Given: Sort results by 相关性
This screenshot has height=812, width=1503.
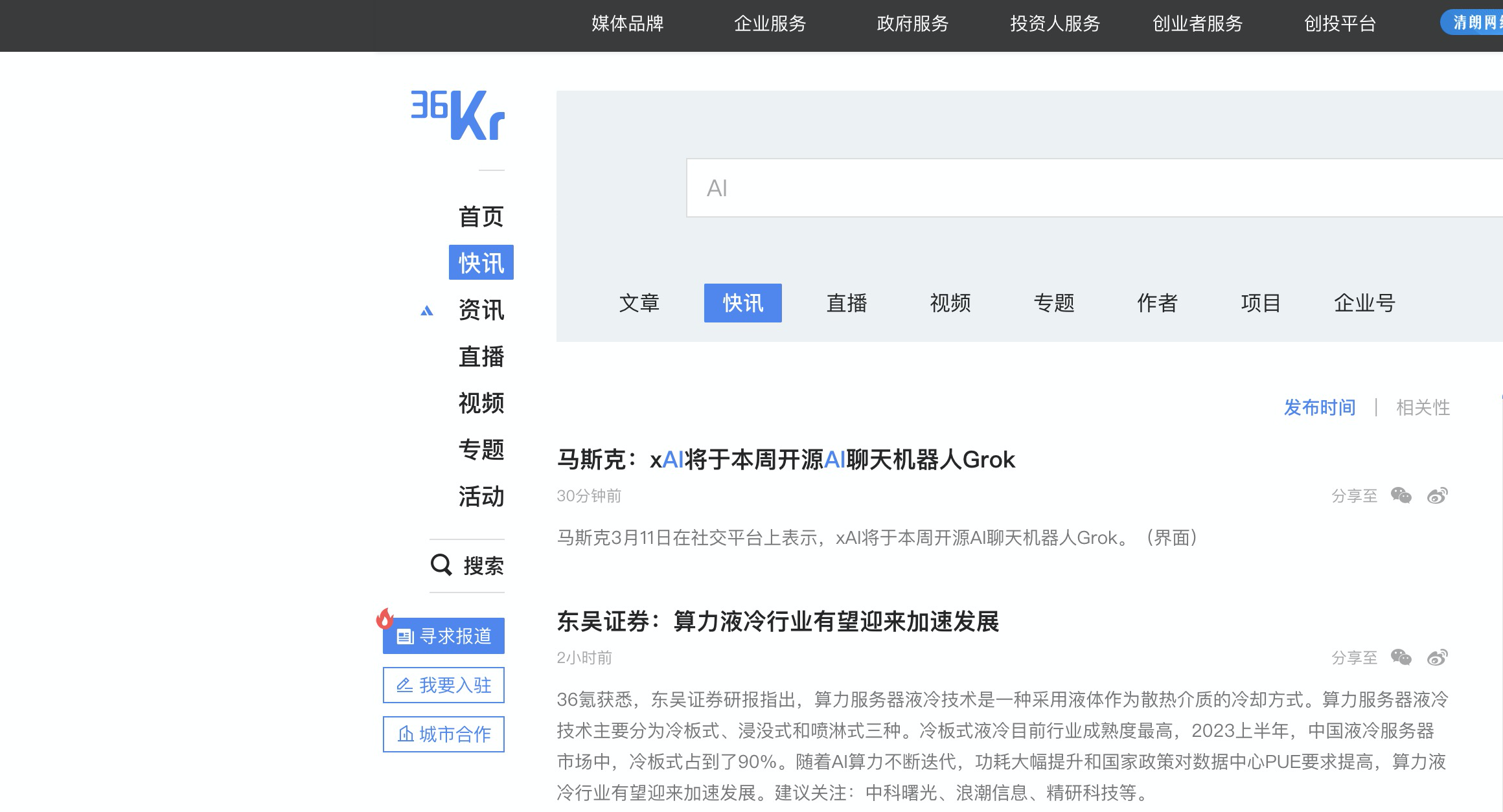Looking at the screenshot, I should coord(1423,407).
